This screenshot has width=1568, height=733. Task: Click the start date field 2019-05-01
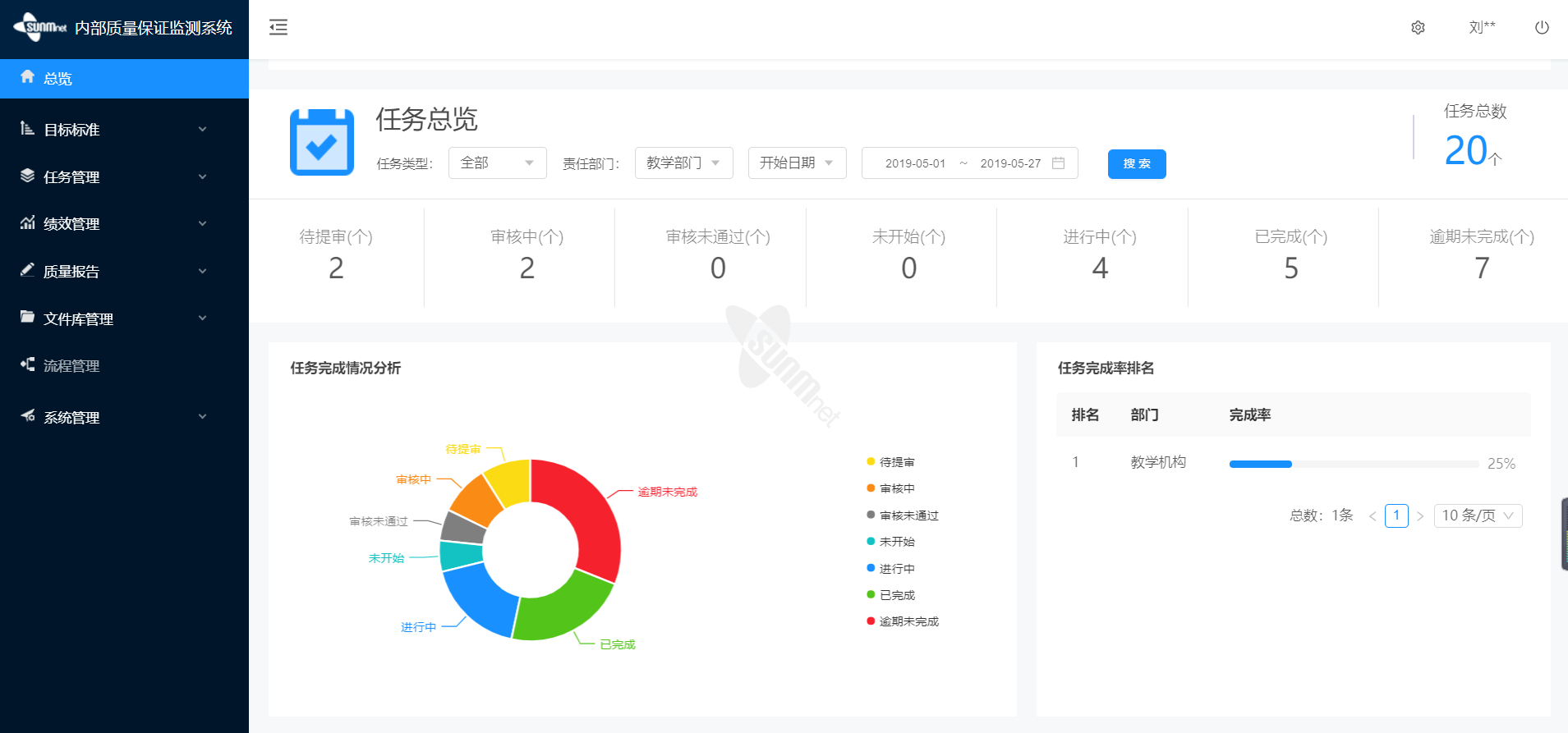[x=915, y=163]
